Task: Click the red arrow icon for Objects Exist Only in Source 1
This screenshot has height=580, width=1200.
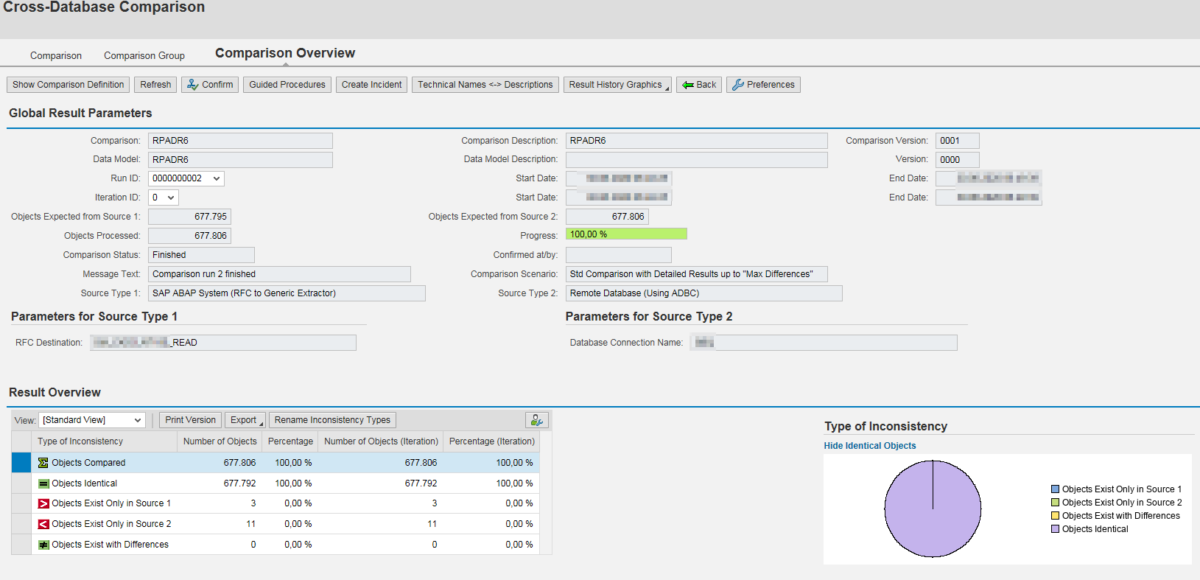Action: click(41, 503)
